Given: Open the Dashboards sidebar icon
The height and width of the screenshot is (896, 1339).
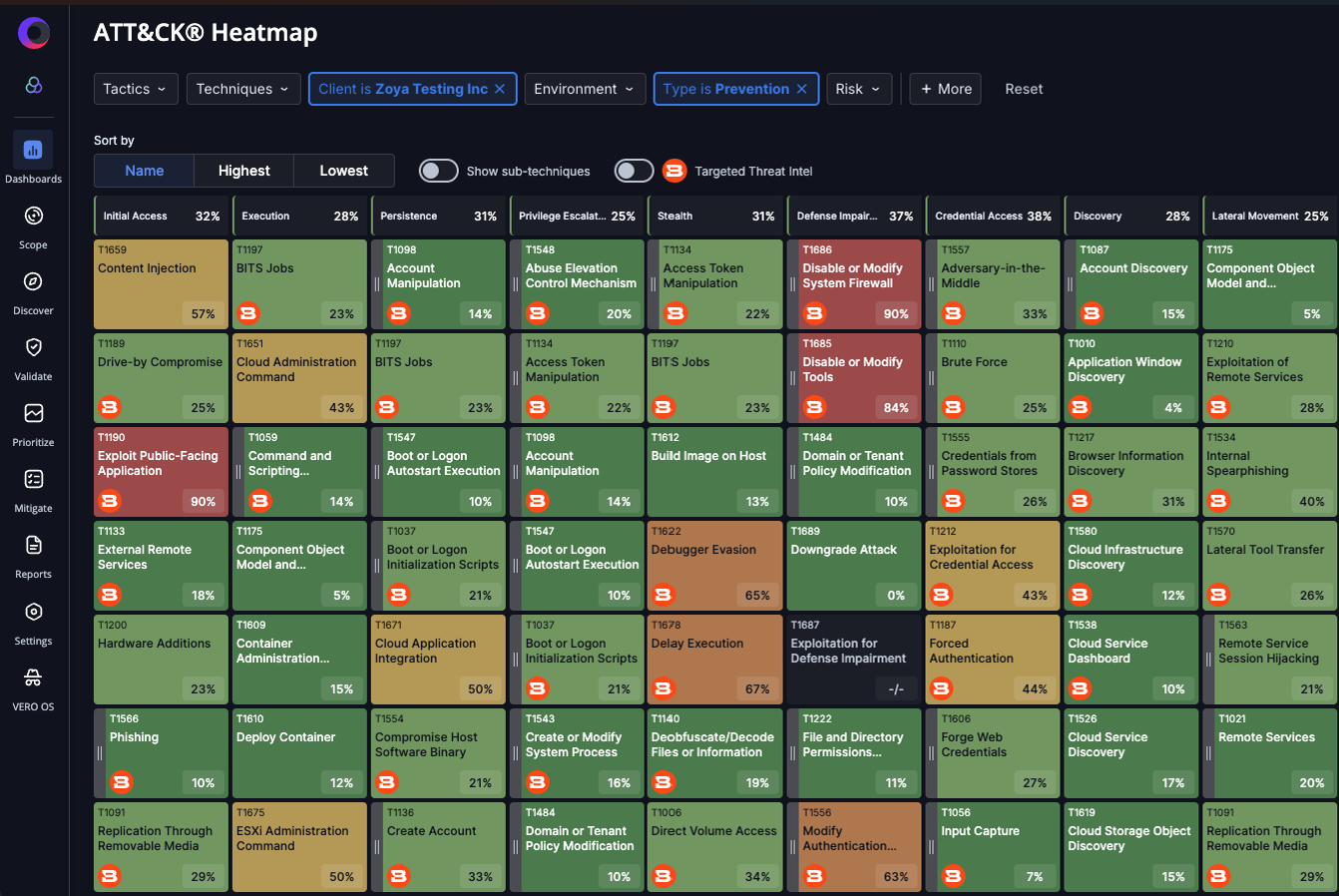Looking at the screenshot, I should [x=33, y=151].
